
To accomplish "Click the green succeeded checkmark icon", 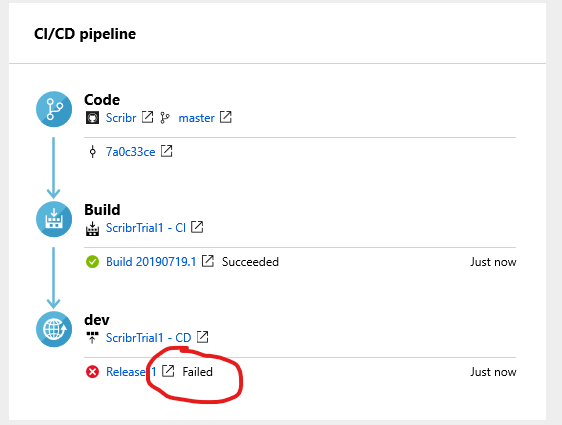I will coord(92,262).
